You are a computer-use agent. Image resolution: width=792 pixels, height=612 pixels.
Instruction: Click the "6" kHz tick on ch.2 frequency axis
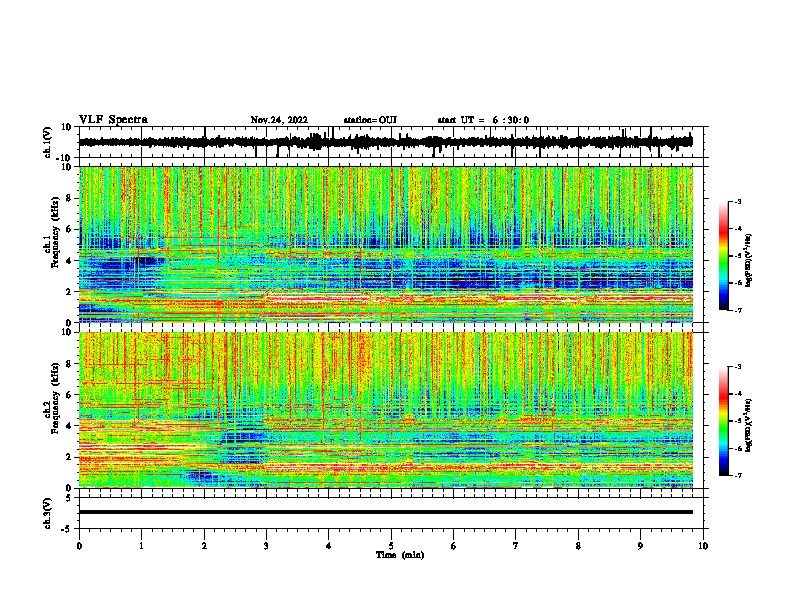point(70,395)
